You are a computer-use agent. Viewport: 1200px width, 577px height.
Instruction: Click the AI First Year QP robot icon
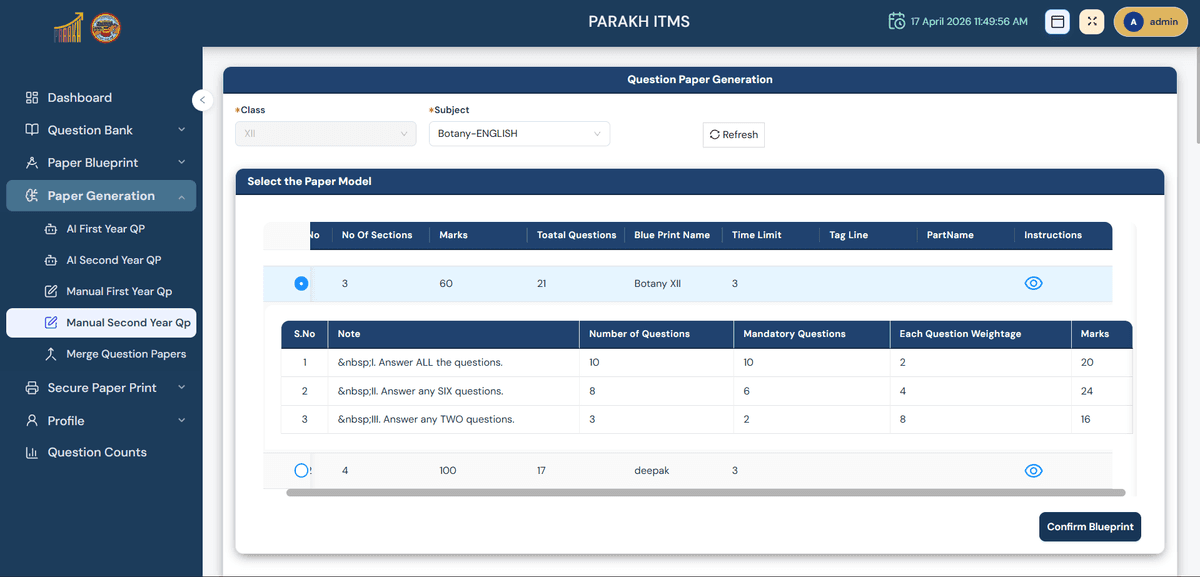pyautogui.click(x=51, y=229)
